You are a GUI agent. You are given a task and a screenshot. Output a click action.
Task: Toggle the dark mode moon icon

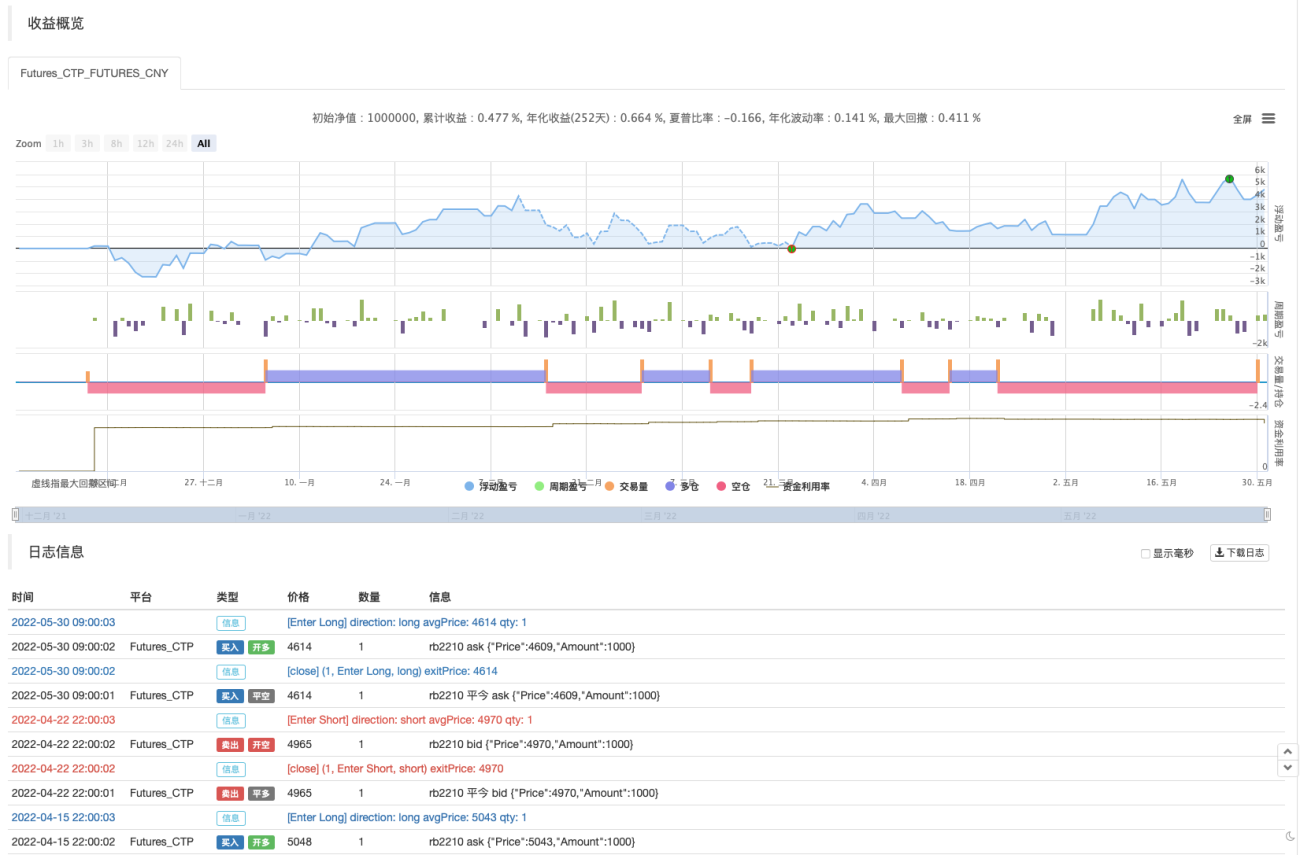[1289, 836]
